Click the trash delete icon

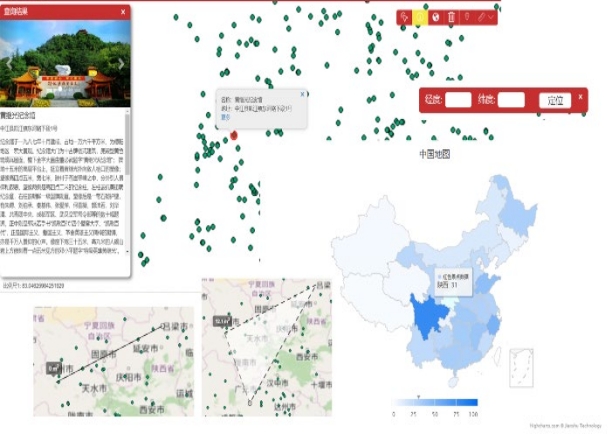pos(451,17)
